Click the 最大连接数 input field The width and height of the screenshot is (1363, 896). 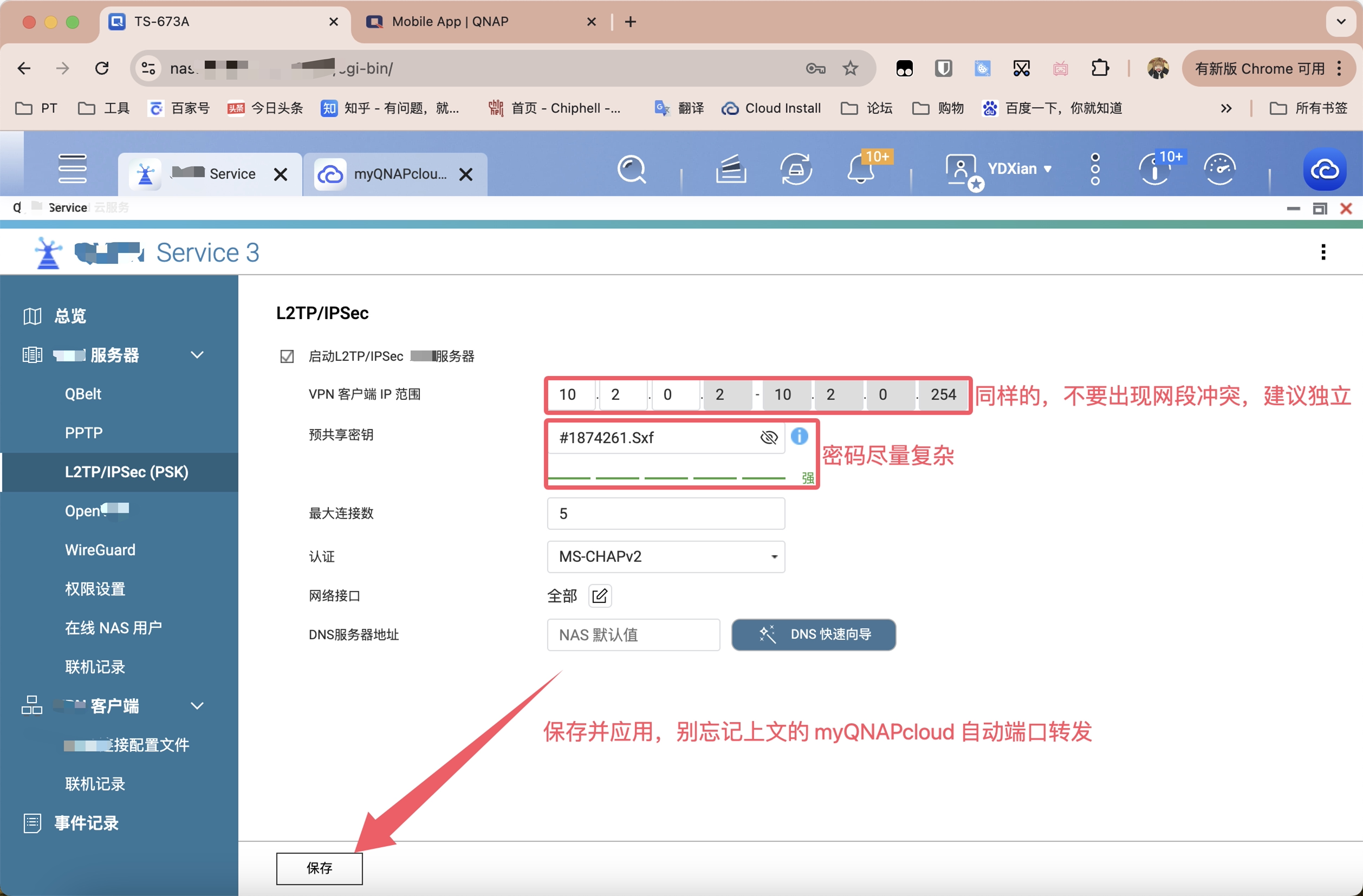tap(665, 513)
